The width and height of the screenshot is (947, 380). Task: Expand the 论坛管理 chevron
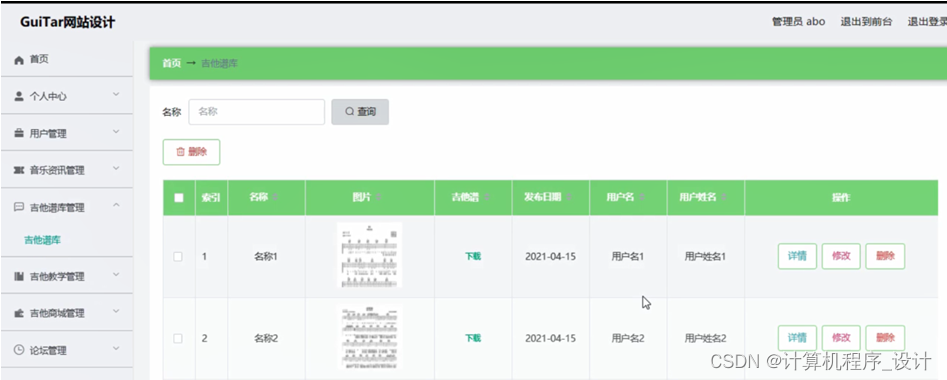[117, 349]
